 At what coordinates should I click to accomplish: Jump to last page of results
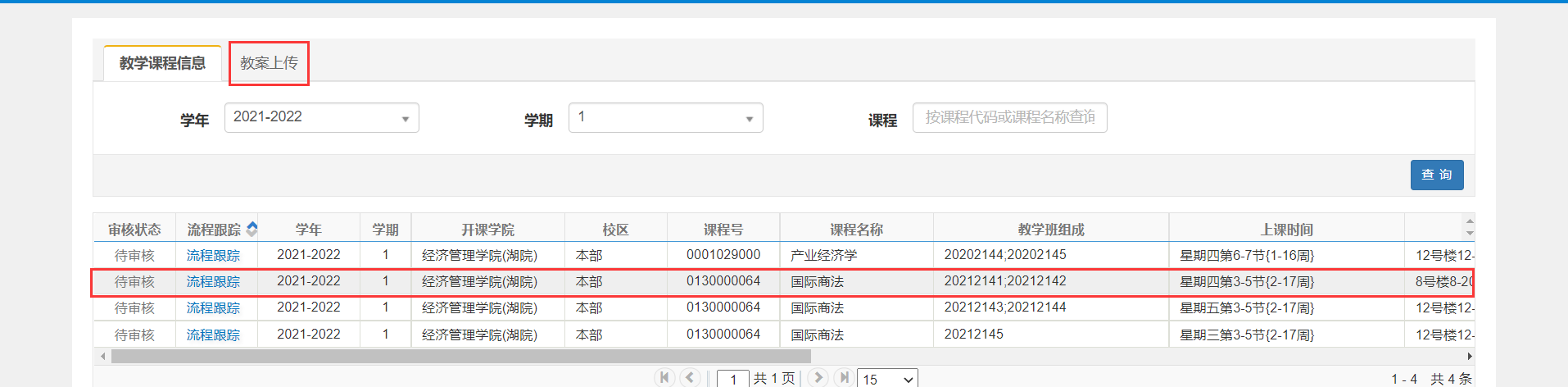tap(843, 377)
